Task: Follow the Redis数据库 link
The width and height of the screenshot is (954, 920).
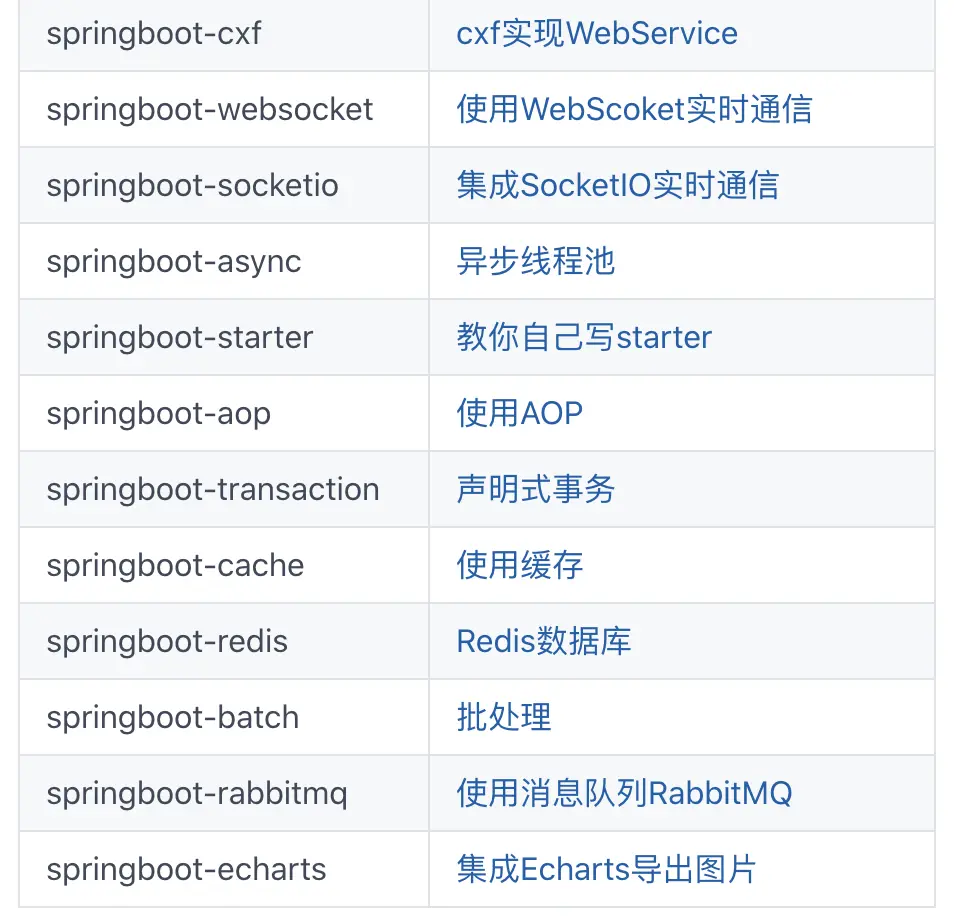Action: point(544,641)
